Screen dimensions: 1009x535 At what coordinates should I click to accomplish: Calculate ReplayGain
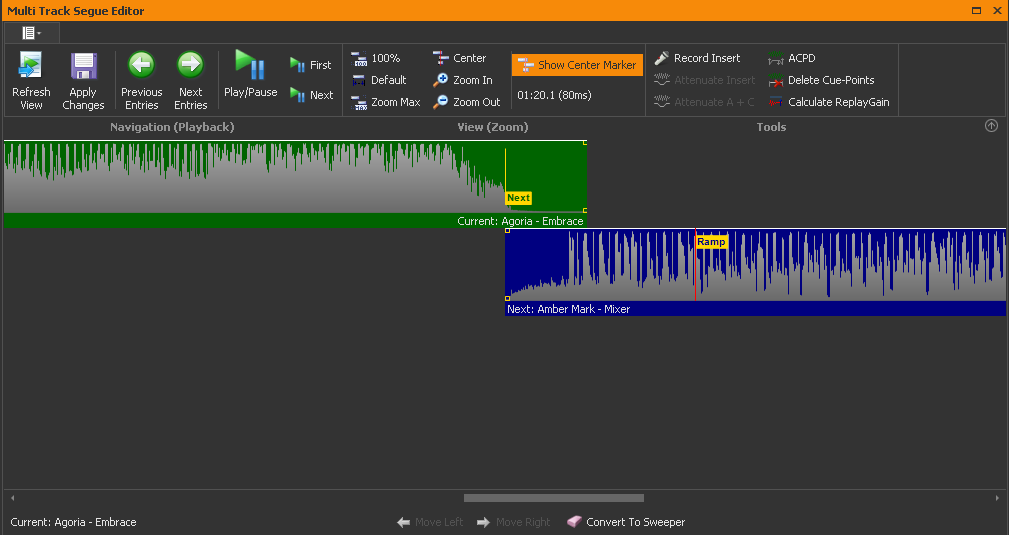click(x=829, y=102)
